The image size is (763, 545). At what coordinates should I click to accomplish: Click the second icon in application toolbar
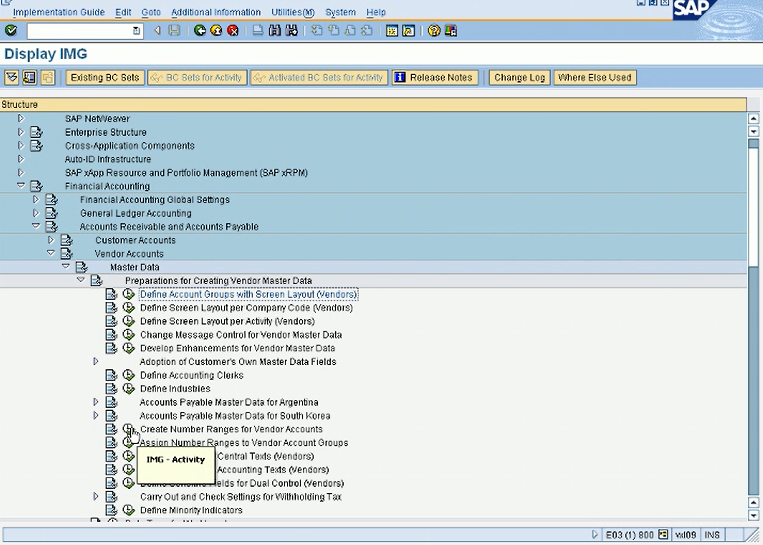[29, 77]
